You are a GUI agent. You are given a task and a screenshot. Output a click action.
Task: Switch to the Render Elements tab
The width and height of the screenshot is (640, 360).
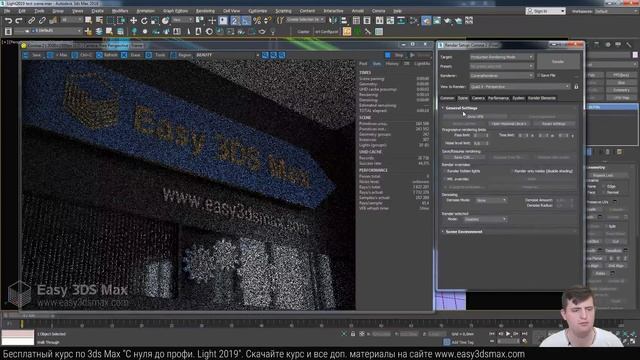click(542, 98)
